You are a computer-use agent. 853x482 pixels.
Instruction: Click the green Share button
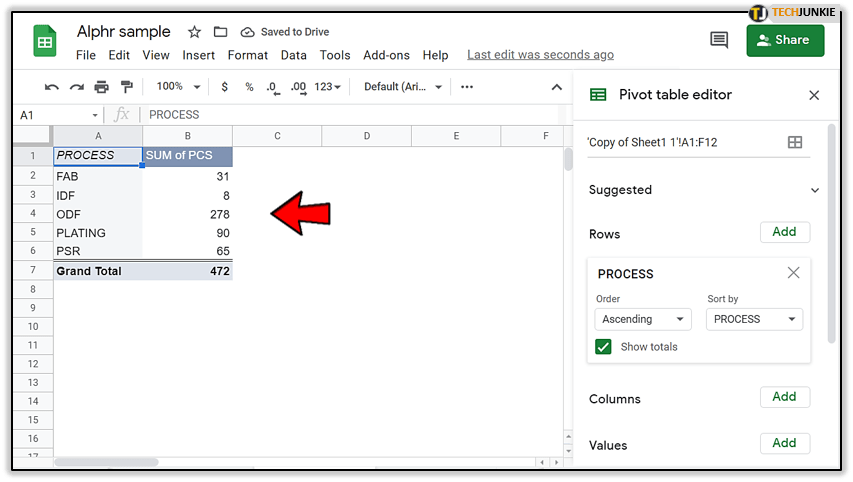coord(785,40)
